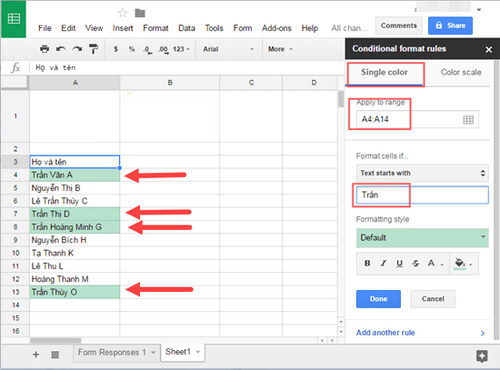Open the account dropdown arrow
Screen dimensions: 500x370
[x=479, y=10]
